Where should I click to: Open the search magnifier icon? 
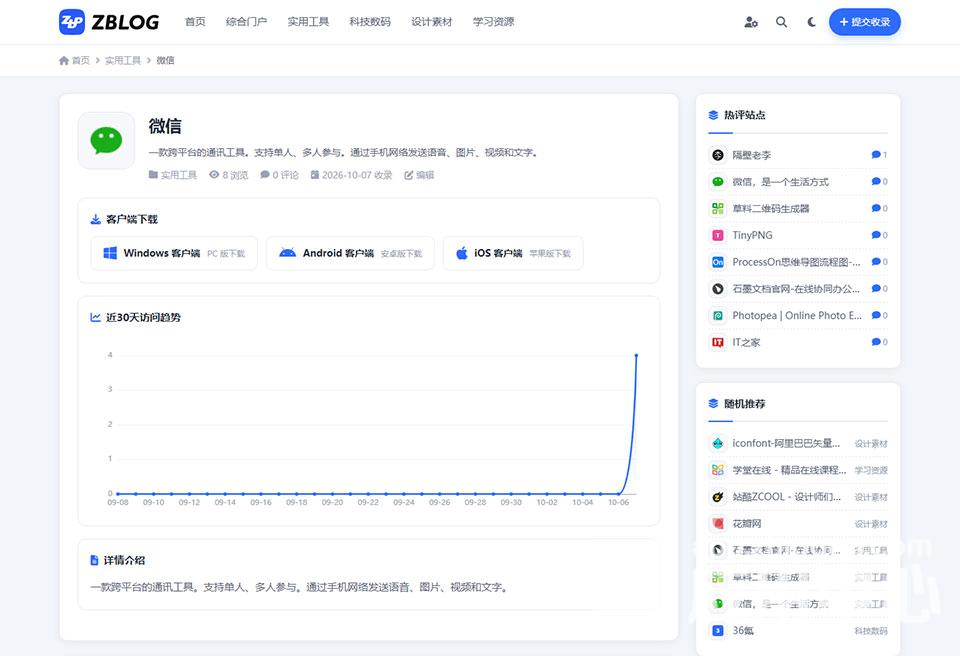[781, 22]
